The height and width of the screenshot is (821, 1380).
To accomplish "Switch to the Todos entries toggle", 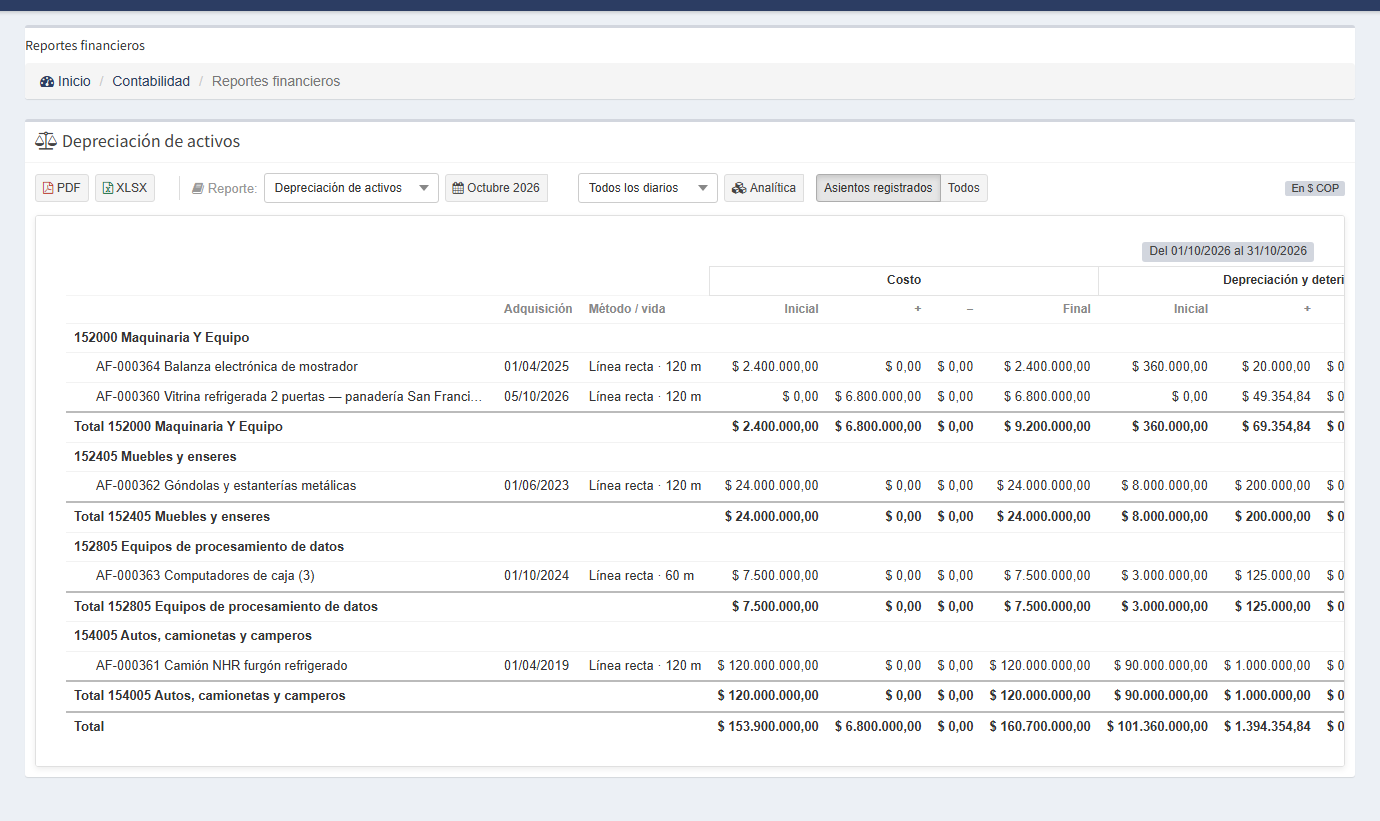I will coord(964,188).
